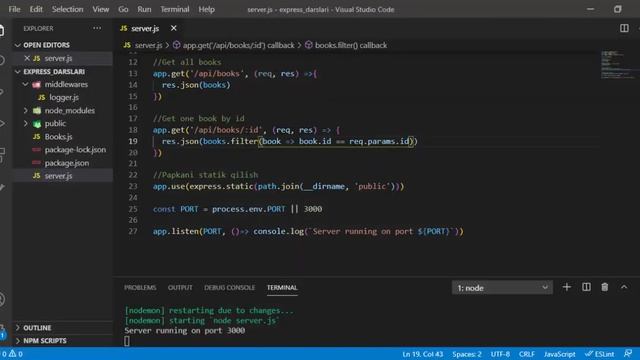This screenshot has width=640, height=360.
Task: Open the Help menu
Action: coord(207,9)
